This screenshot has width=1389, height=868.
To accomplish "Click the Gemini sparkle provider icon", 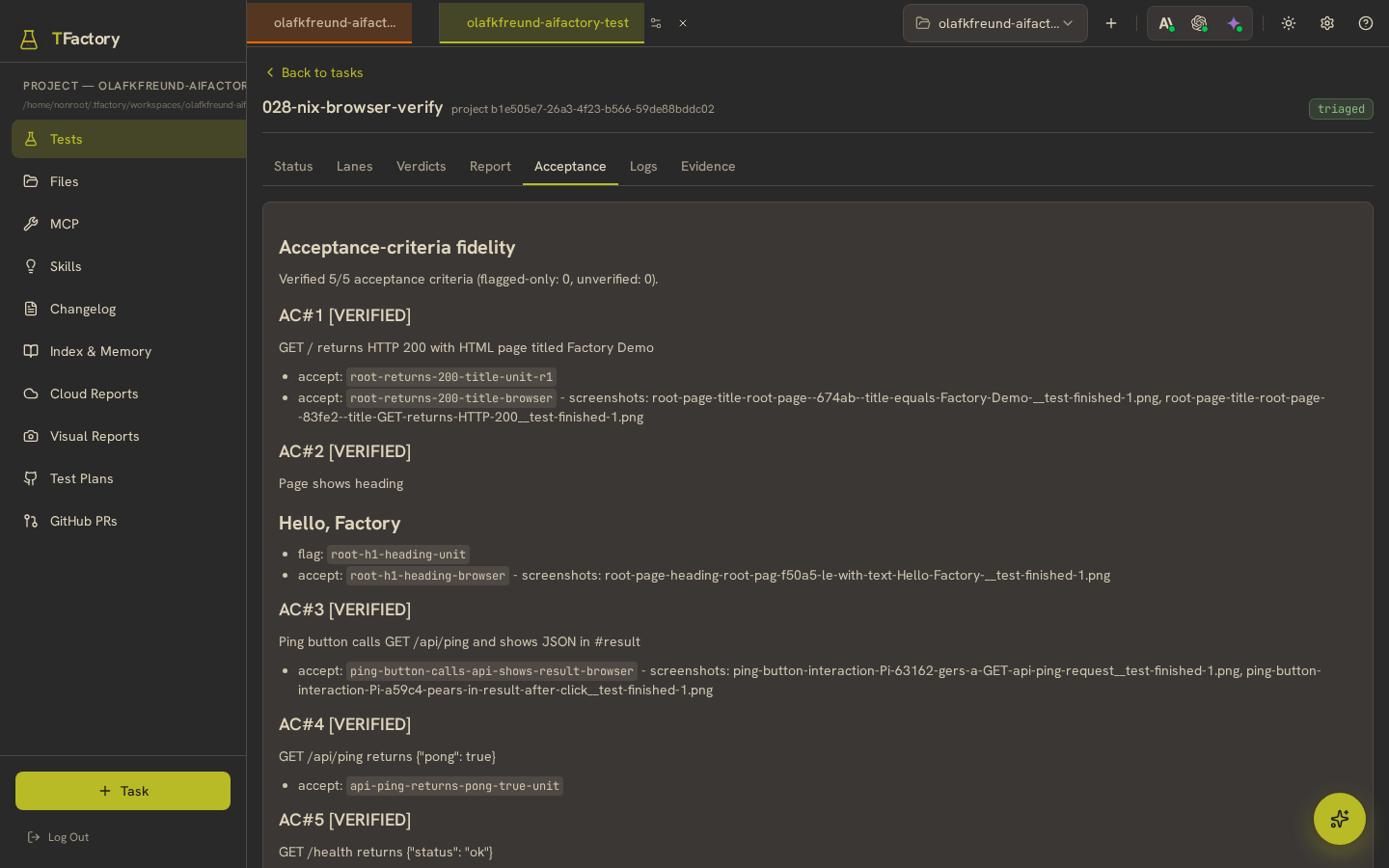I will coord(1234,23).
